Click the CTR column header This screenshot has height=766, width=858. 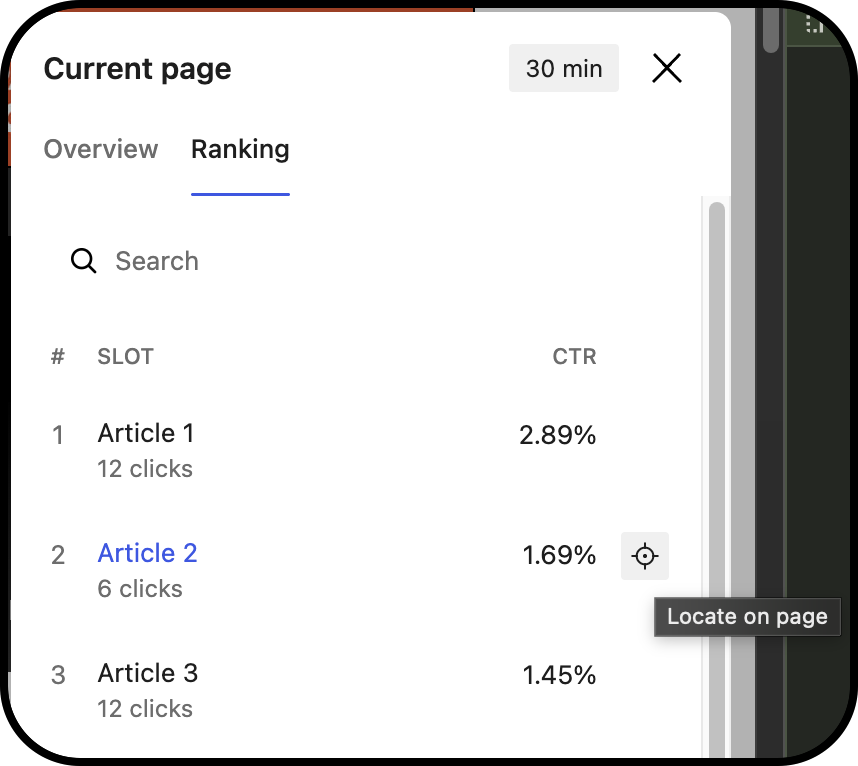(574, 357)
